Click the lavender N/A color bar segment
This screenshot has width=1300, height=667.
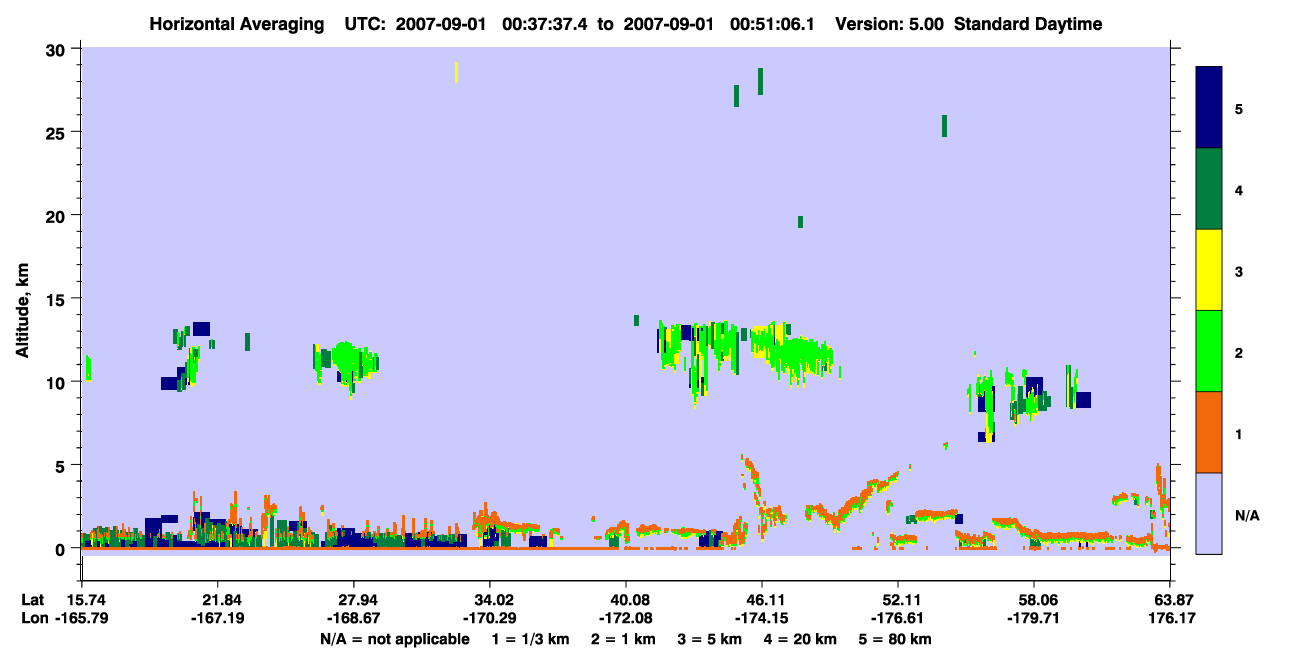point(1209,513)
